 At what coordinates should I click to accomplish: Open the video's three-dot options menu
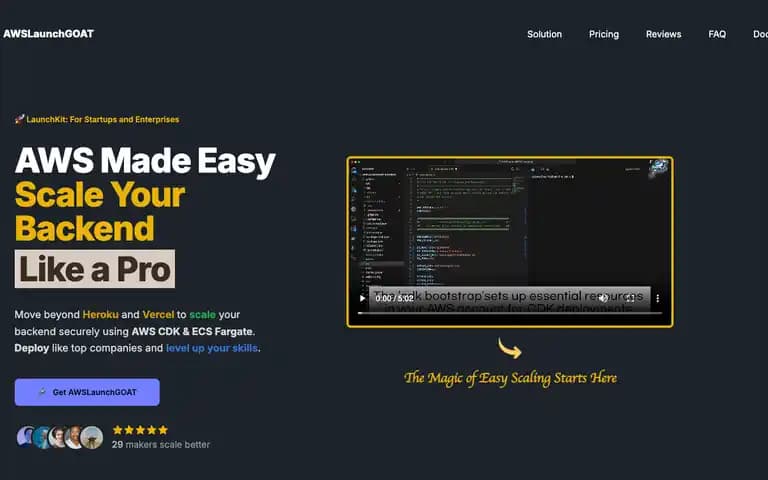click(x=657, y=298)
